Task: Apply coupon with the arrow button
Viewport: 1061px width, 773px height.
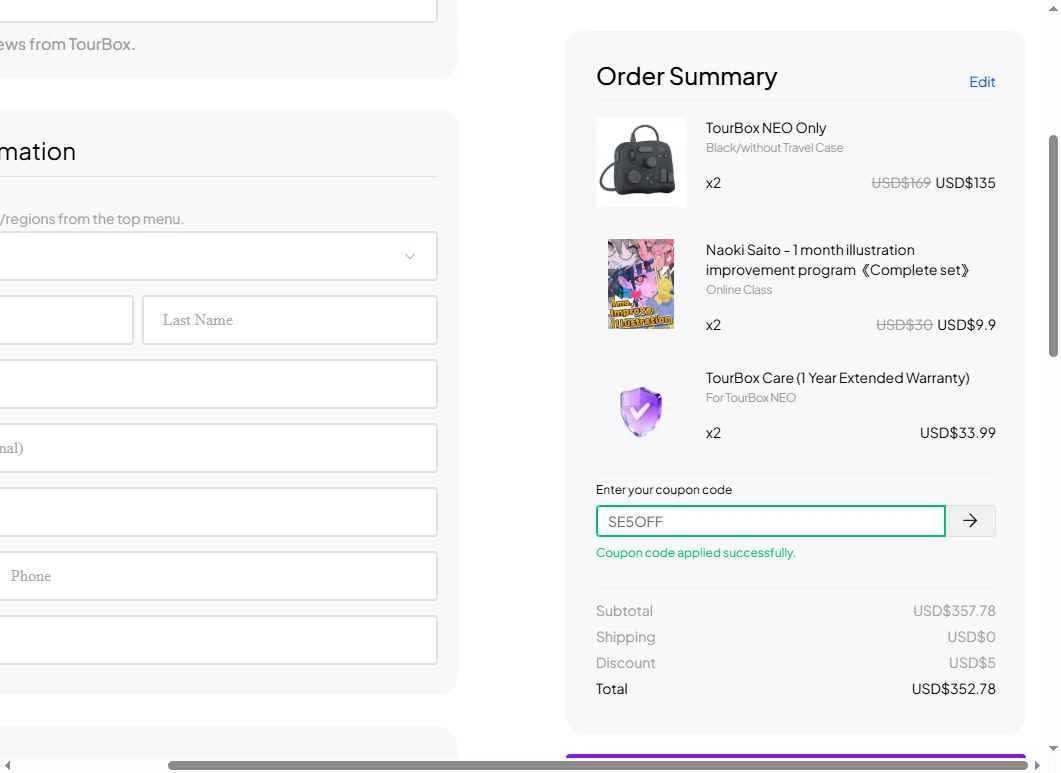Action: pos(970,521)
